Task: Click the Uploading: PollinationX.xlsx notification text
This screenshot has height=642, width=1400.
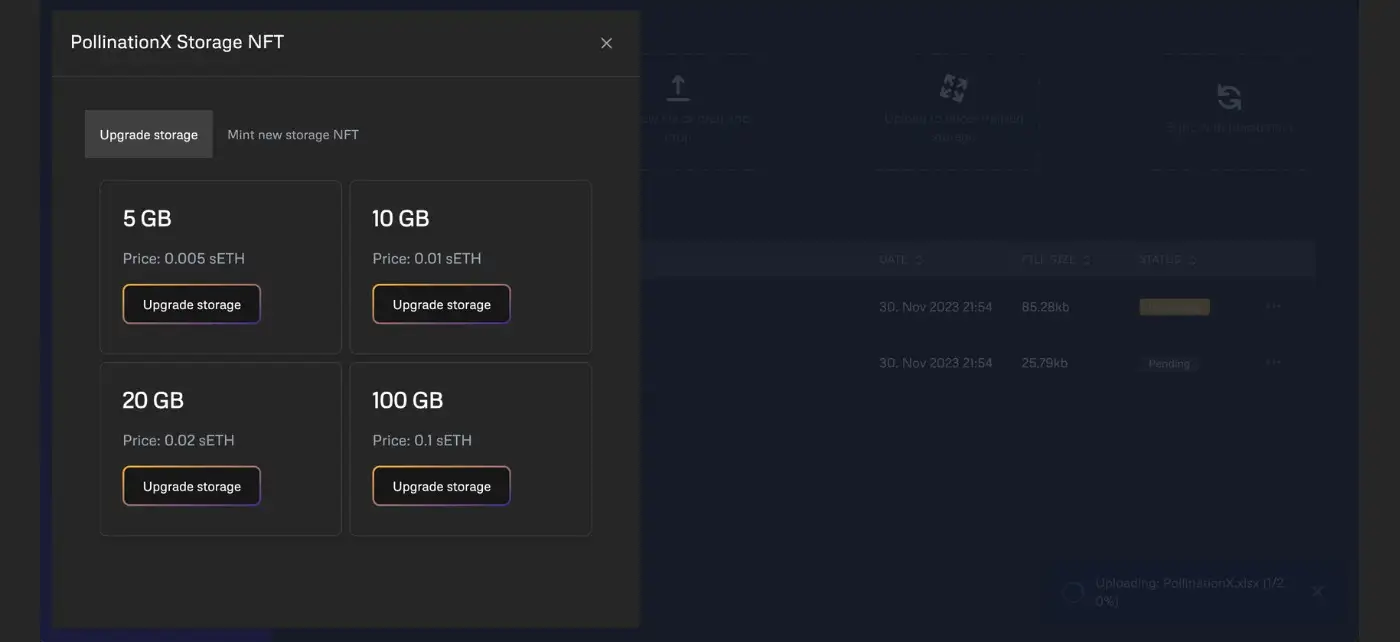Action: click(x=1190, y=592)
